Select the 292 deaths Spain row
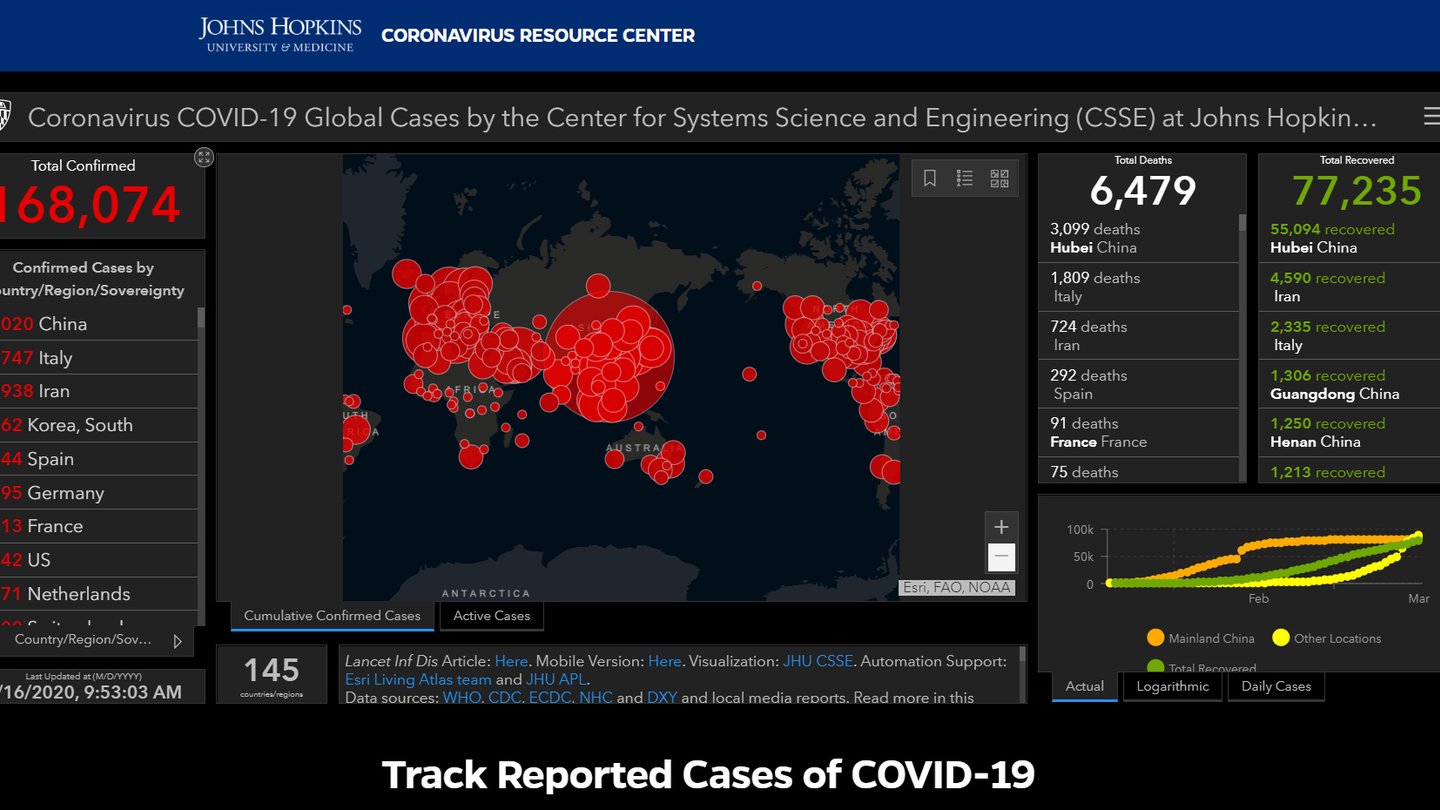 pyautogui.click(x=1140, y=384)
